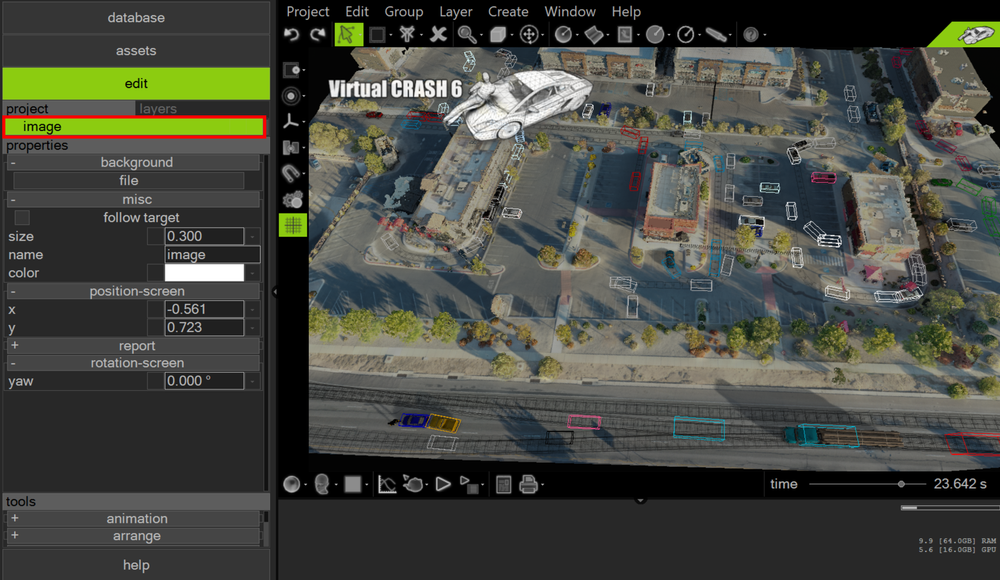Click the x position field -0.561

click(204, 309)
